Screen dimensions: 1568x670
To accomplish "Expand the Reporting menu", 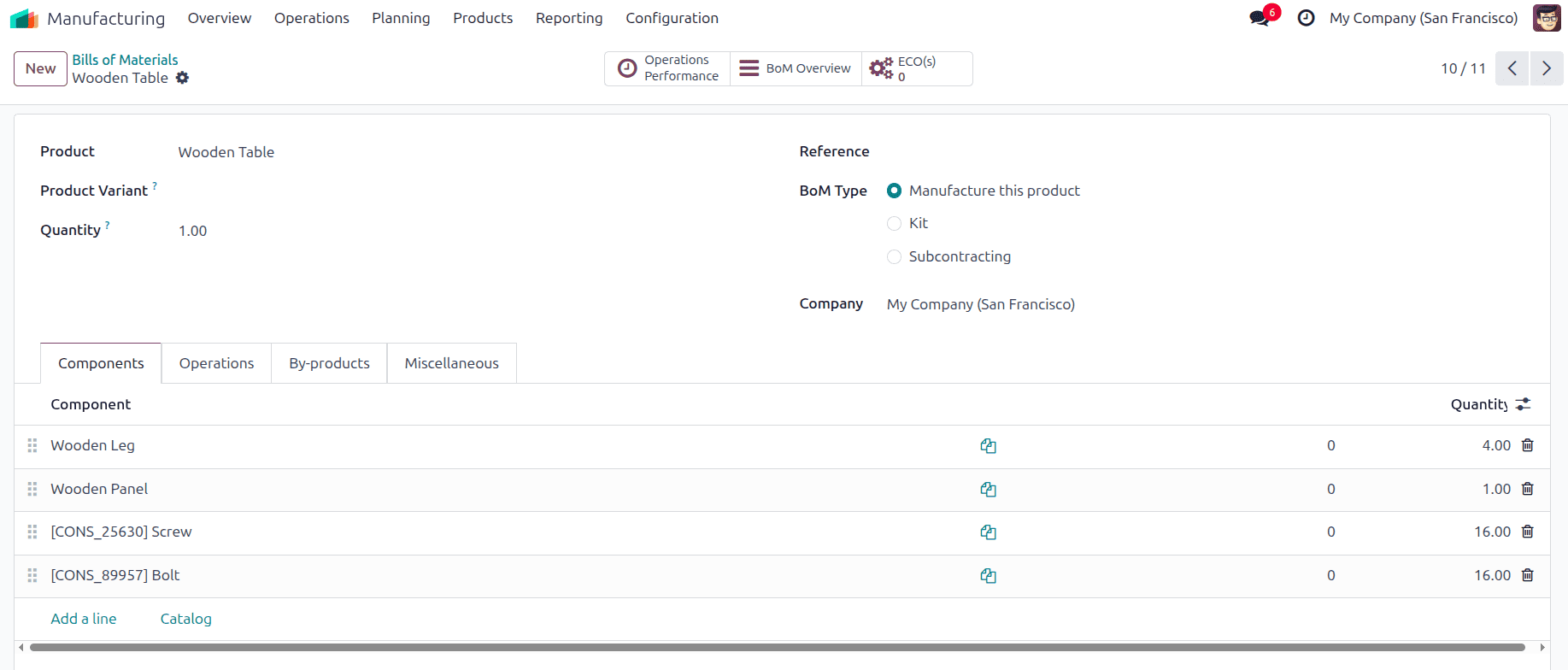I will tap(569, 18).
